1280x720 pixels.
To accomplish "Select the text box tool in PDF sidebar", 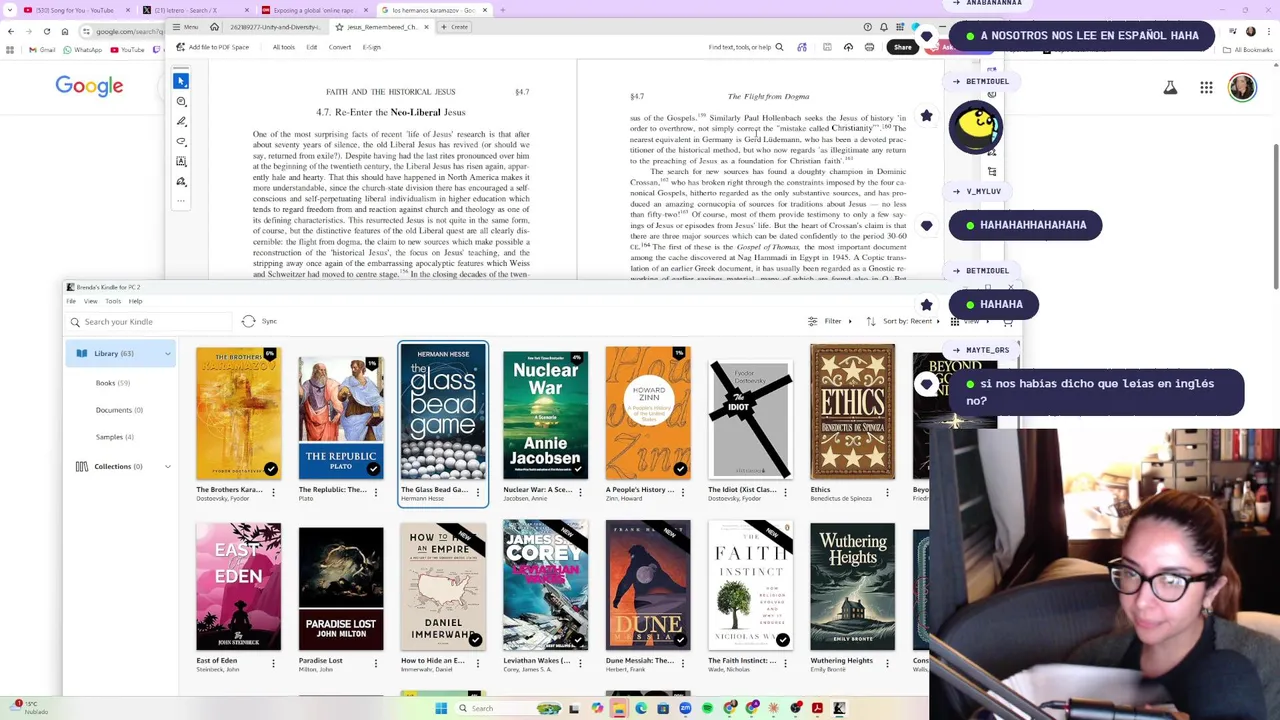I will (181, 161).
